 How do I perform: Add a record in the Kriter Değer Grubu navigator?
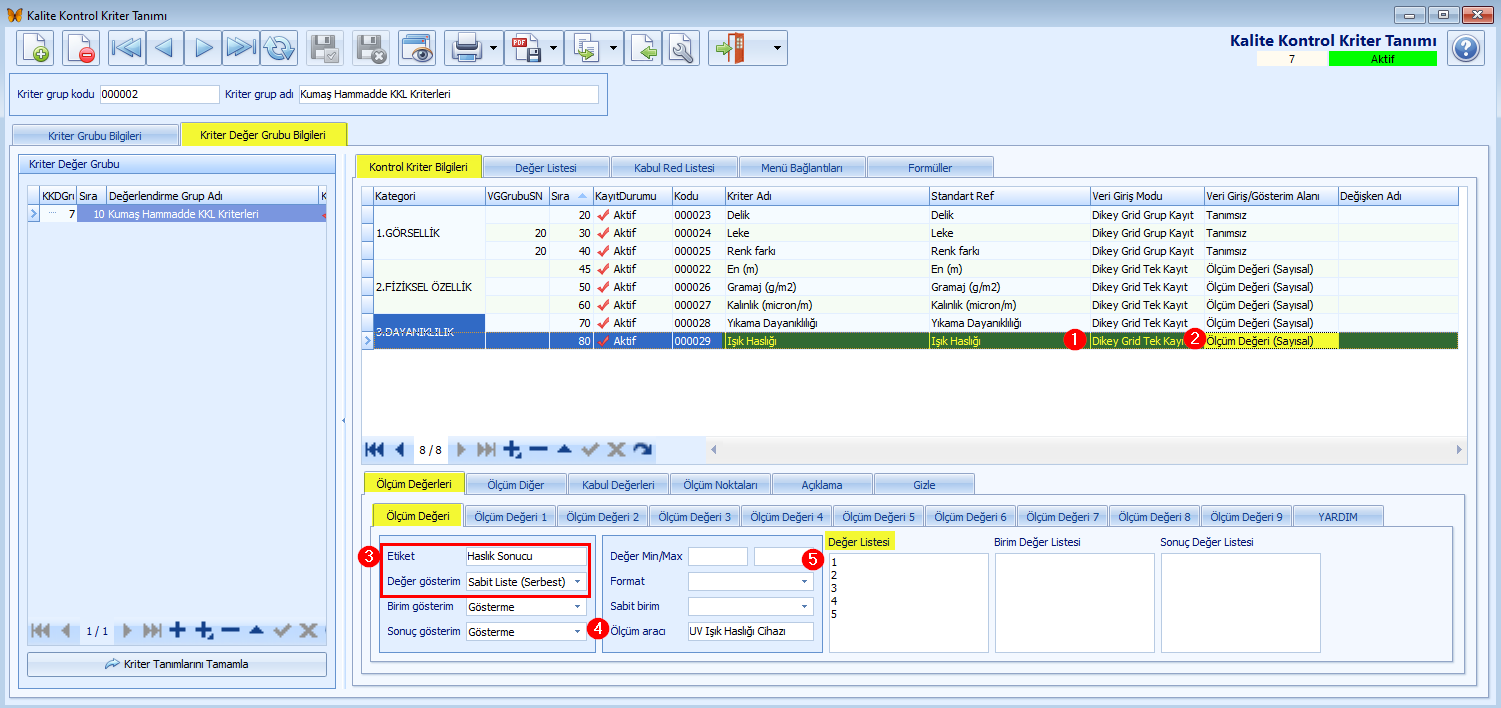(178, 630)
